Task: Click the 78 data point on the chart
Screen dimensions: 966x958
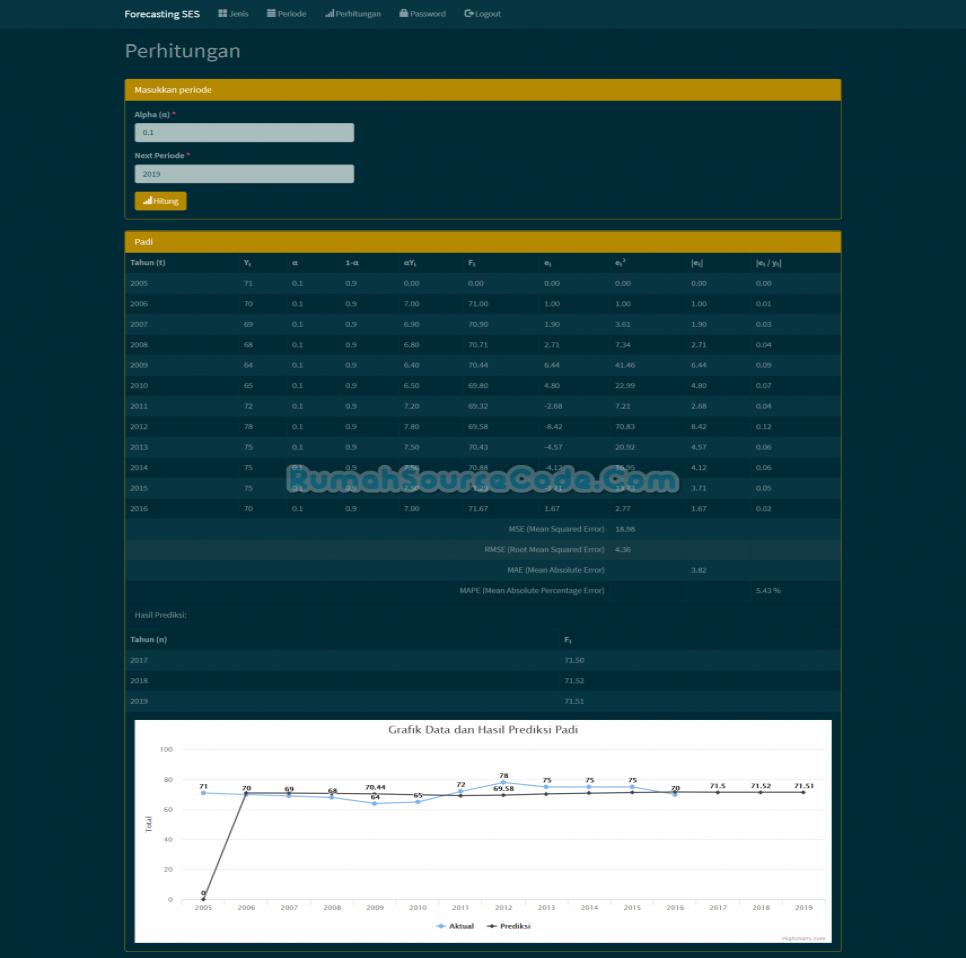Action: pyautogui.click(x=503, y=784)
